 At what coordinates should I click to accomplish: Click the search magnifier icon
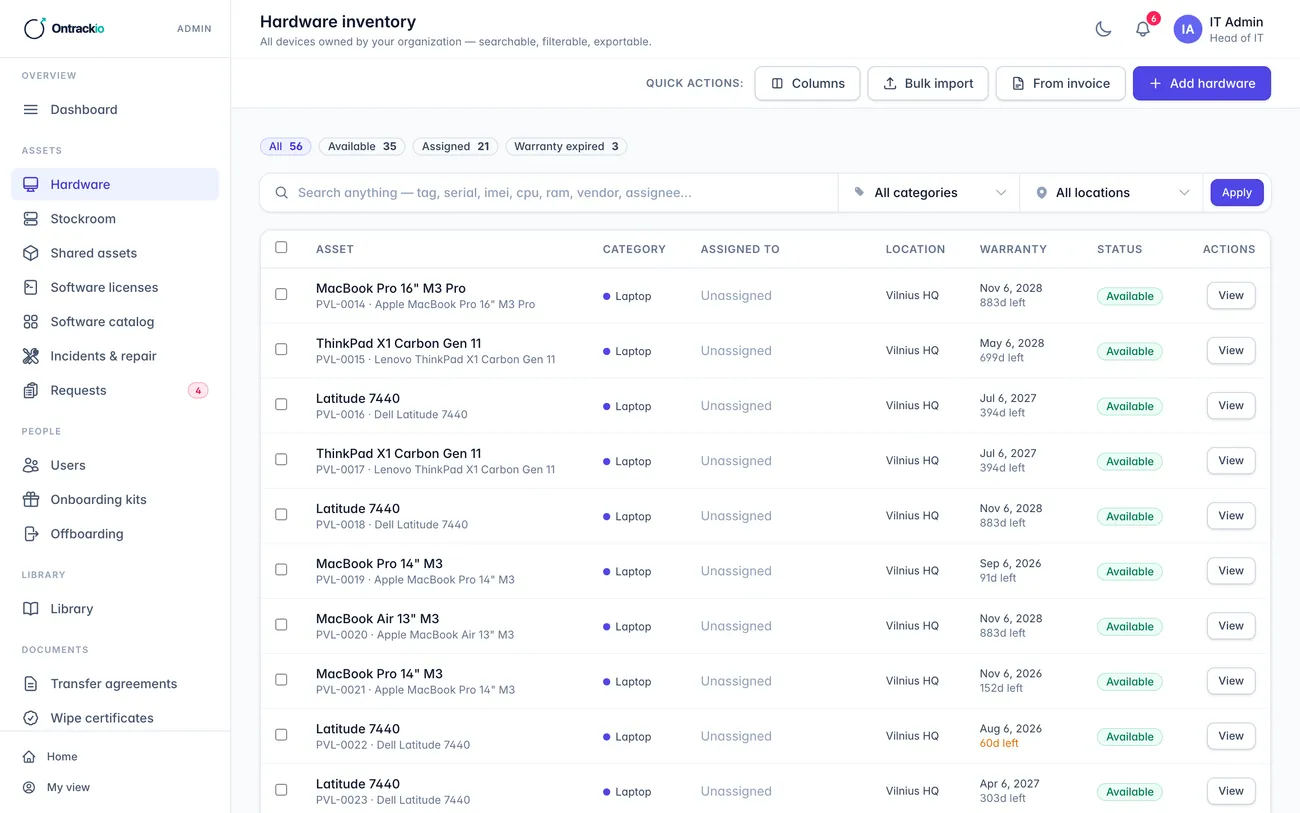point(282,193)
